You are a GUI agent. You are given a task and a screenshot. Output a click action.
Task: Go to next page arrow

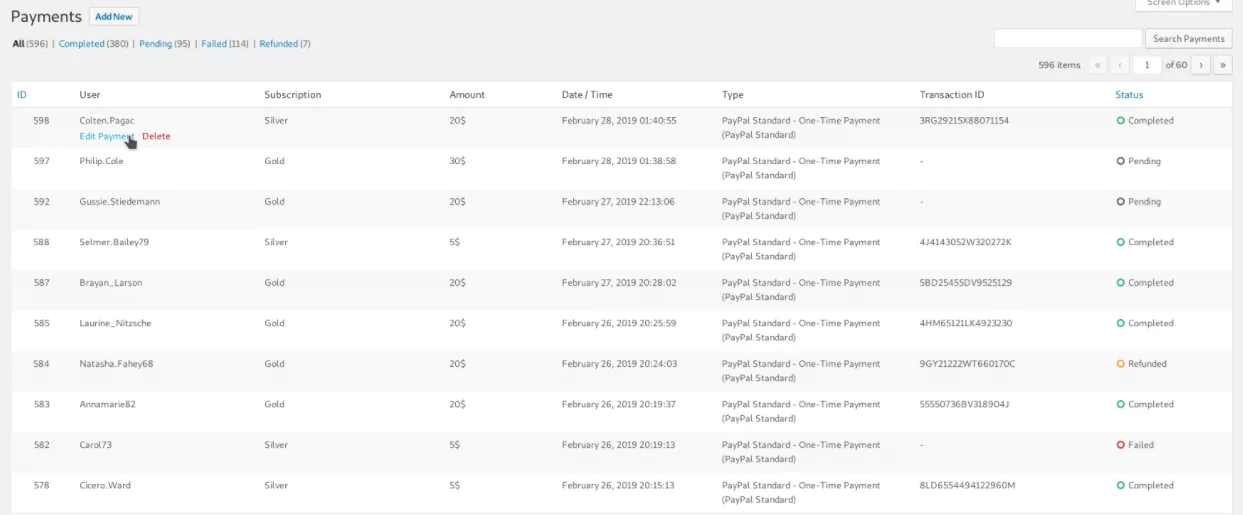1201,65
